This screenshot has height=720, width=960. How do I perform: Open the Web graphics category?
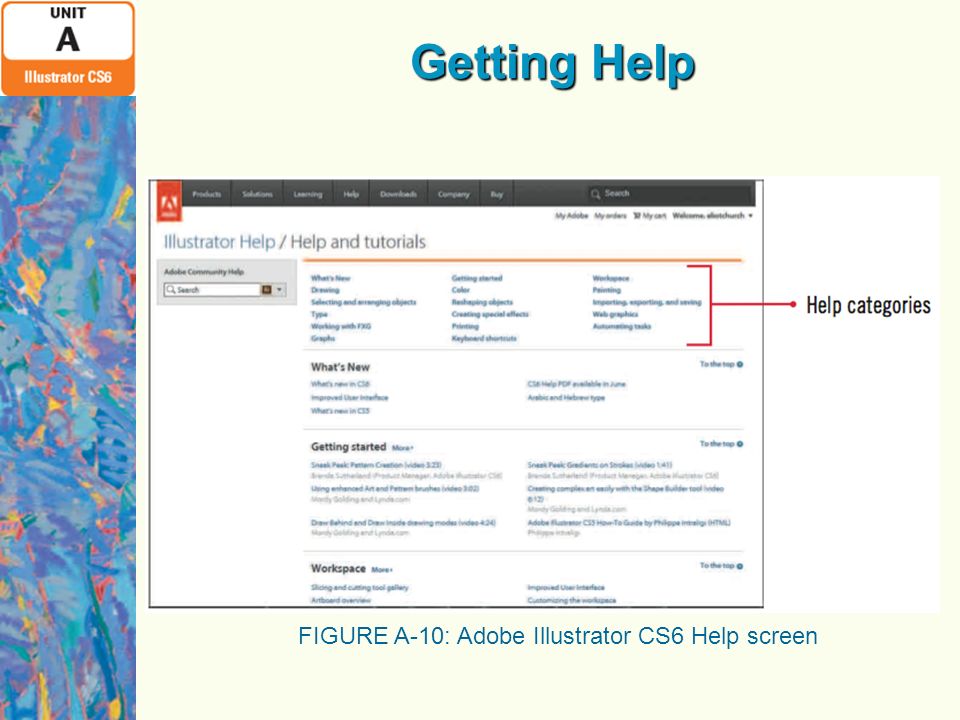(615, 314)
